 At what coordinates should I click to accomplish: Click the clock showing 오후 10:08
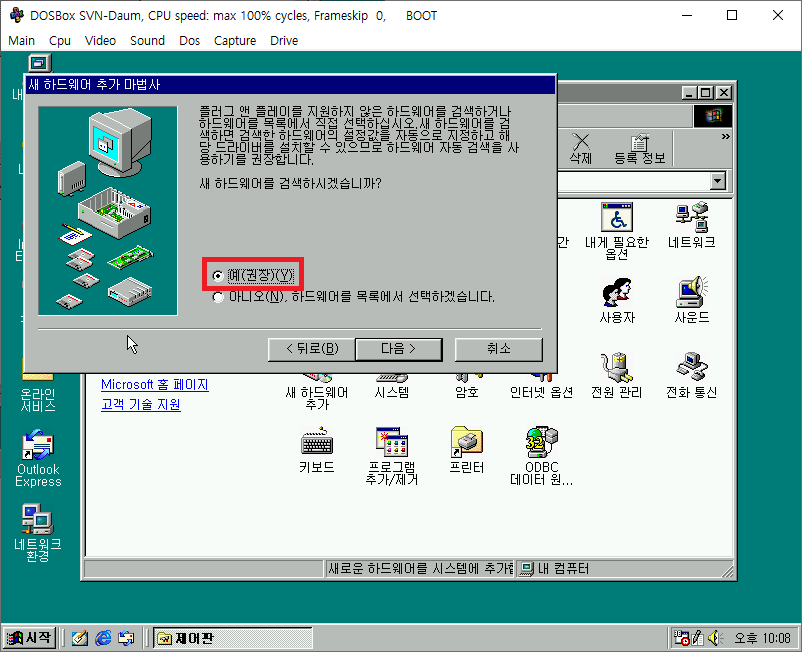pyautogui.click(x=762, y=638)
